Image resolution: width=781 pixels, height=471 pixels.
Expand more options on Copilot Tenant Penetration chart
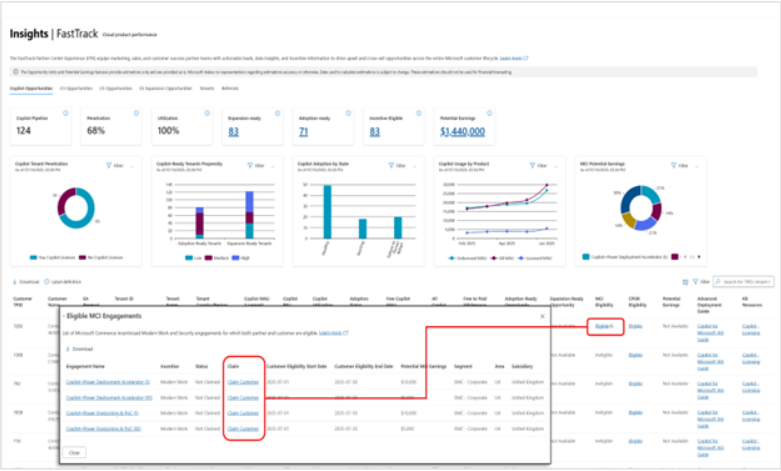click(x=132, y=166)
